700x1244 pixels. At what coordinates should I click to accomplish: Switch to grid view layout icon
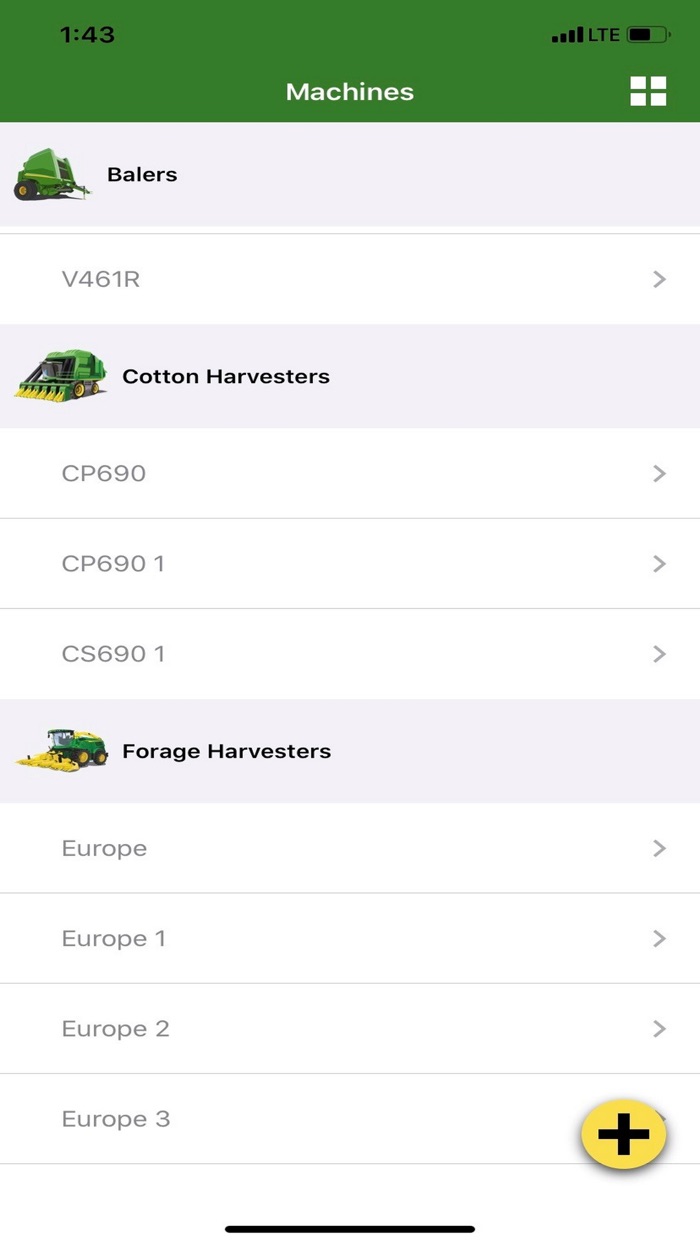click(648, 91)
